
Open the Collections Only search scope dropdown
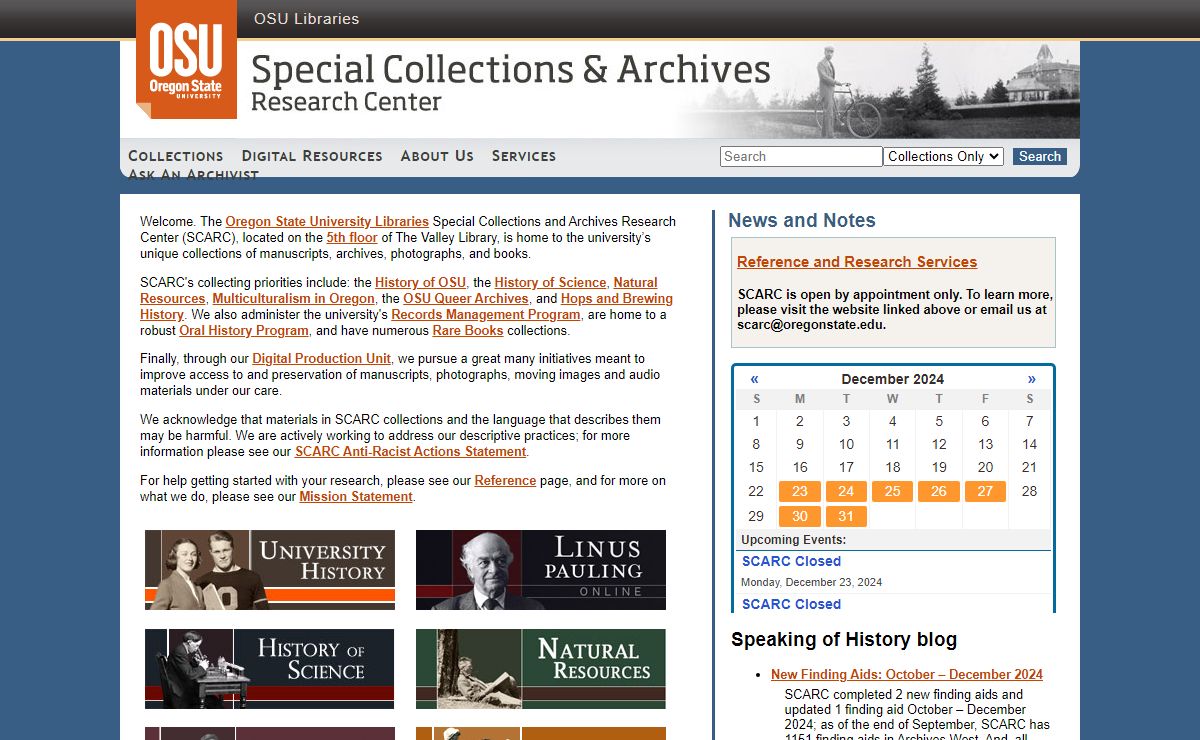943,156
